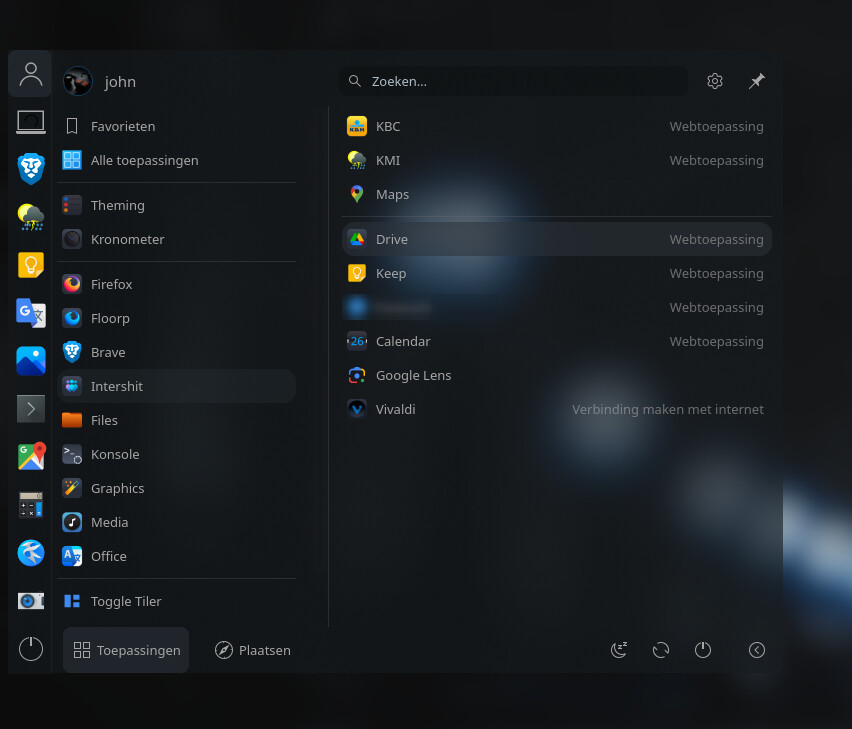Image resolution: width=852 pixels, height=729 pixels.
Task: Open Keep lightbulb icon in sidebar
Action: tap(30, 265)
